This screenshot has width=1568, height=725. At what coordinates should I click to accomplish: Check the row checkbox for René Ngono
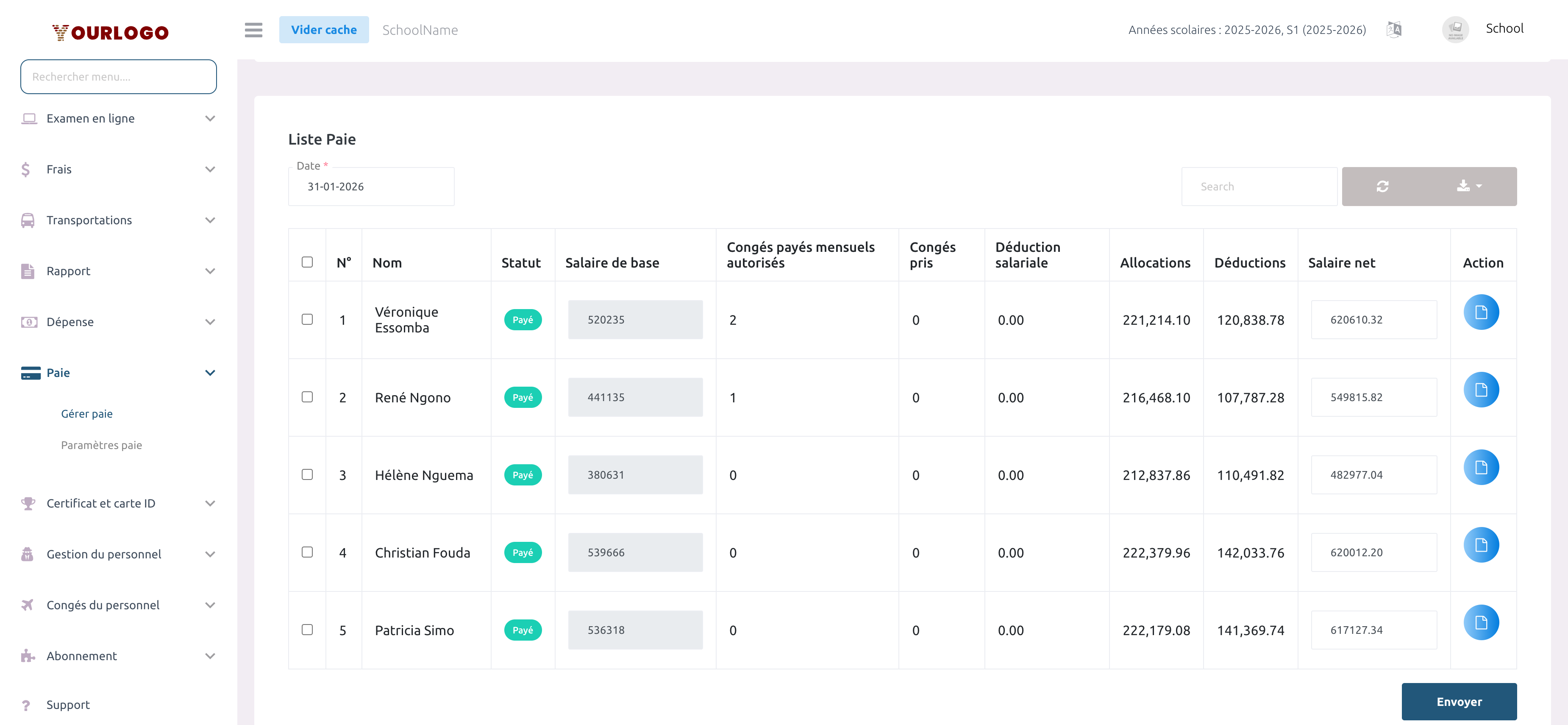pos(307,397)
